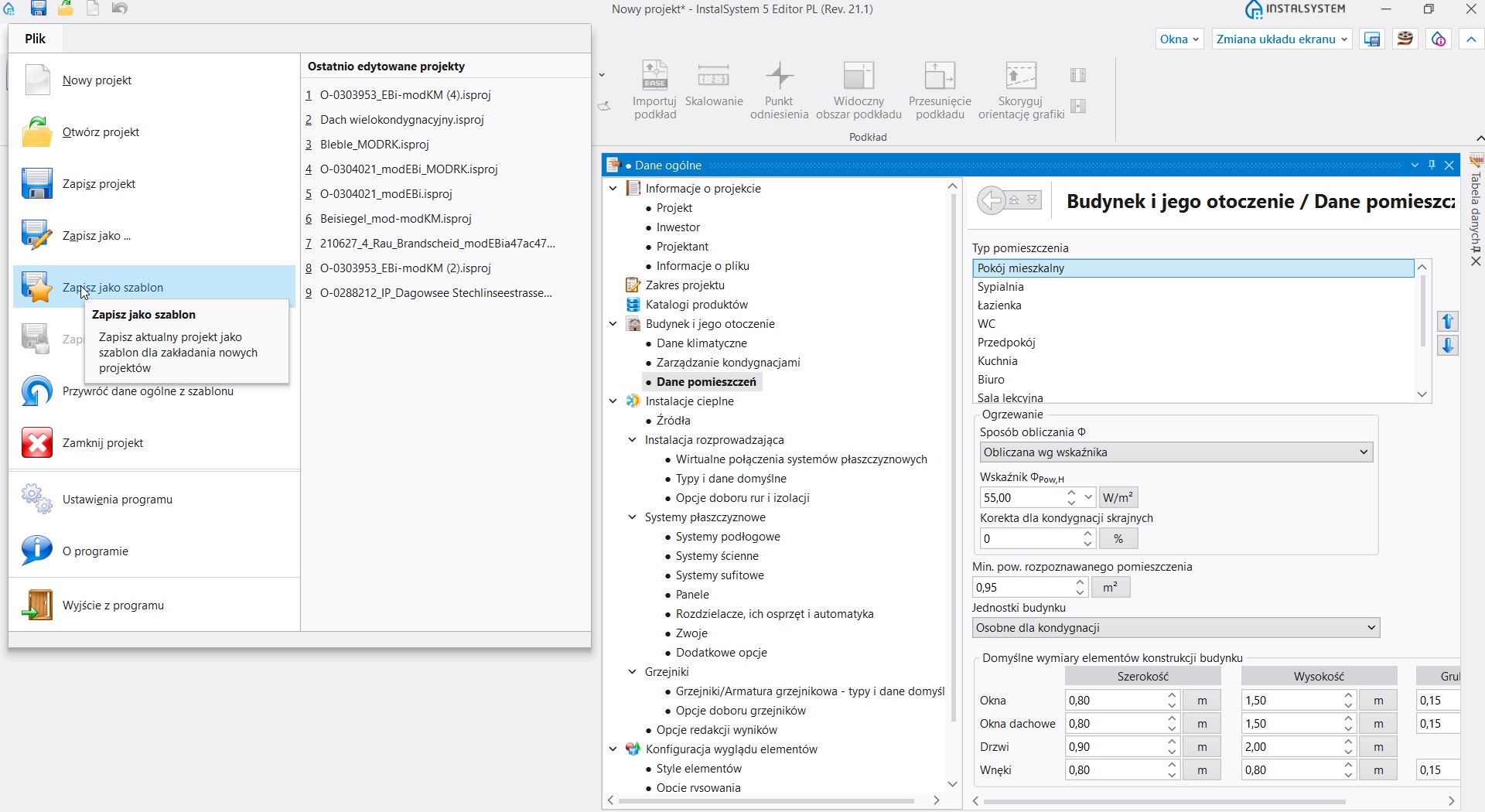Move room type down with blue arrow
This screenshot has width=1485, height=812.
pos(1448,345)
